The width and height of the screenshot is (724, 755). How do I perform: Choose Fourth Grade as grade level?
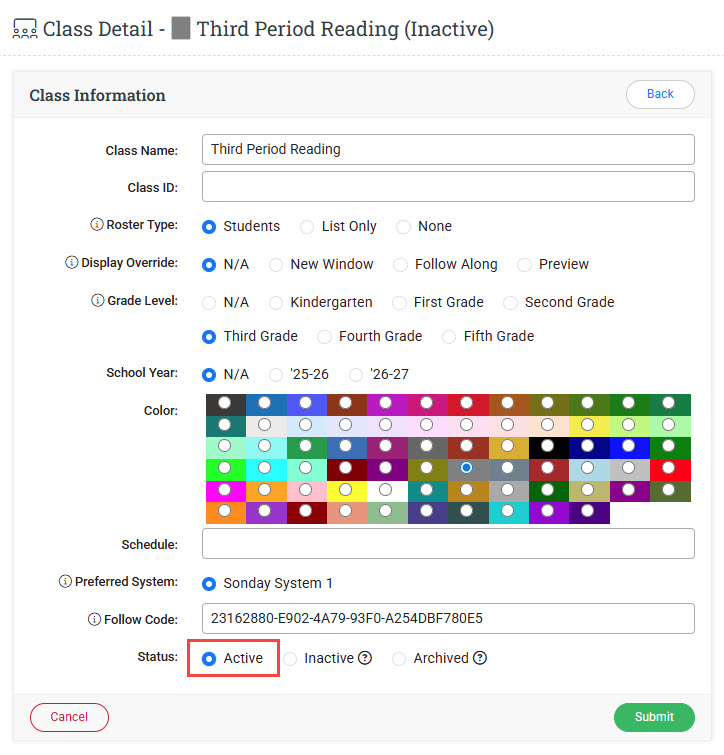point(324,337)
